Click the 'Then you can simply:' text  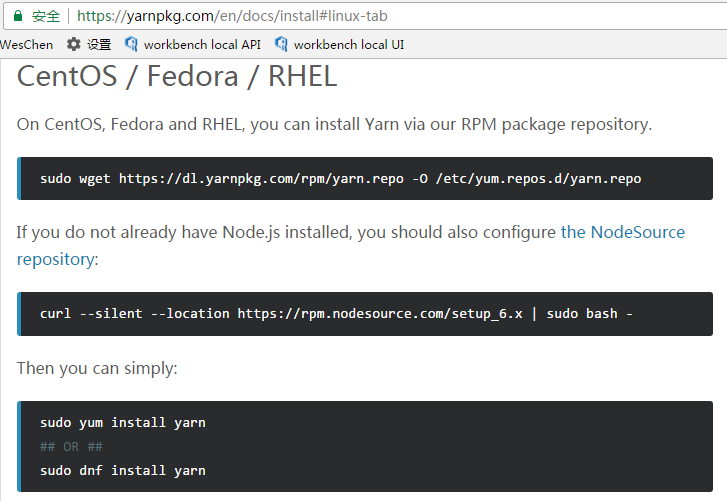[97, 368]
